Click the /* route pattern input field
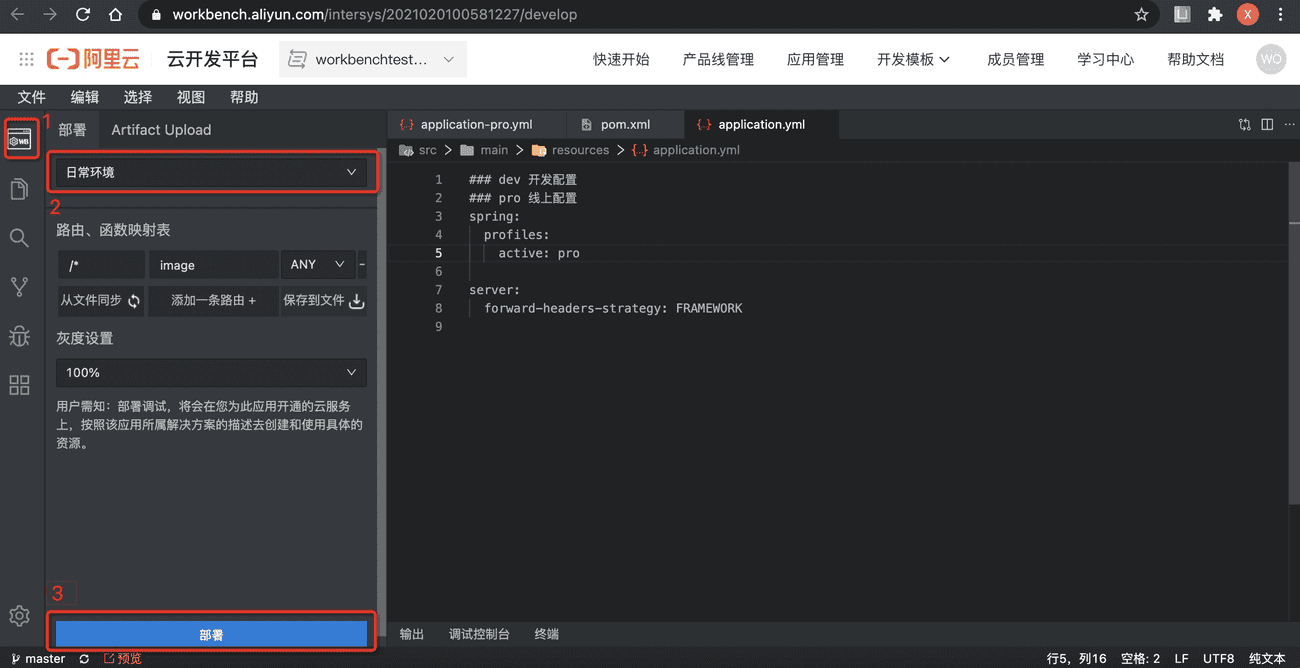1300x668 pixels. (100, 264)
